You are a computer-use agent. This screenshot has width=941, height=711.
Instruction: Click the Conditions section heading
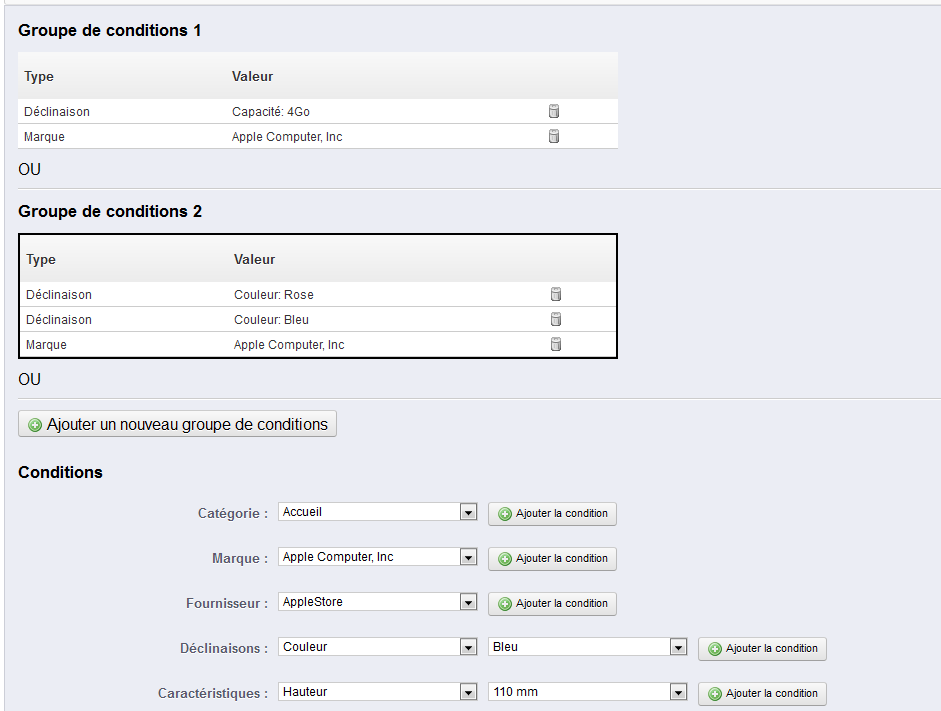60,472
